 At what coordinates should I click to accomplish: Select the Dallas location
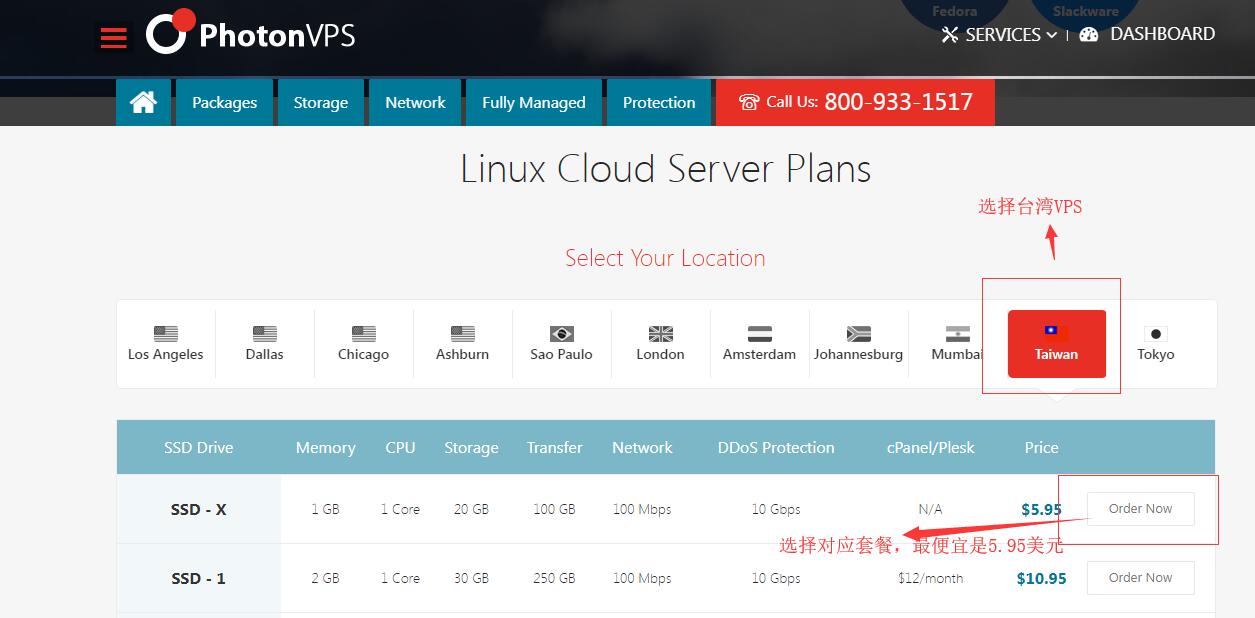click(265, 344)
